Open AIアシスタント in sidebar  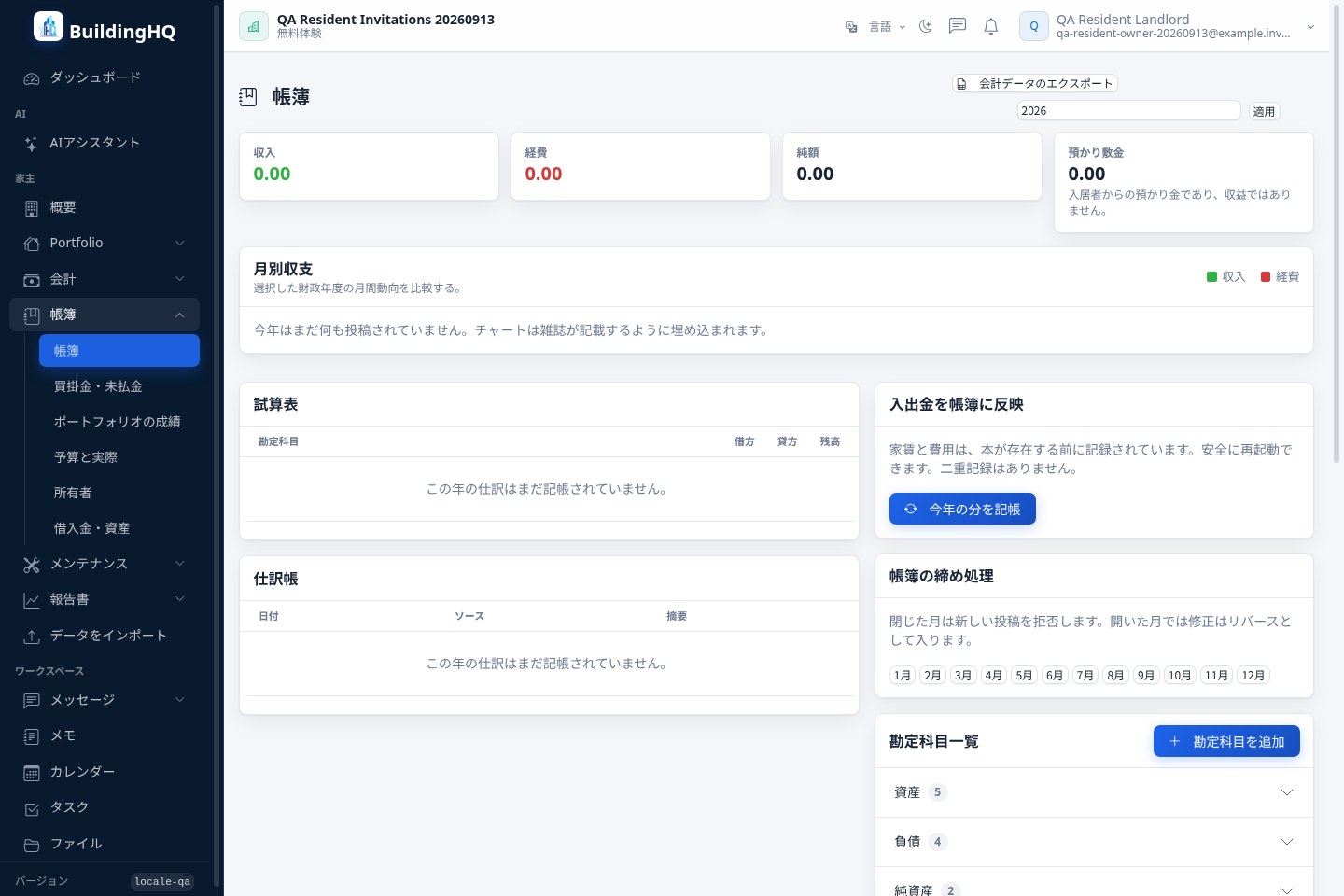click(x=105, y=143)
